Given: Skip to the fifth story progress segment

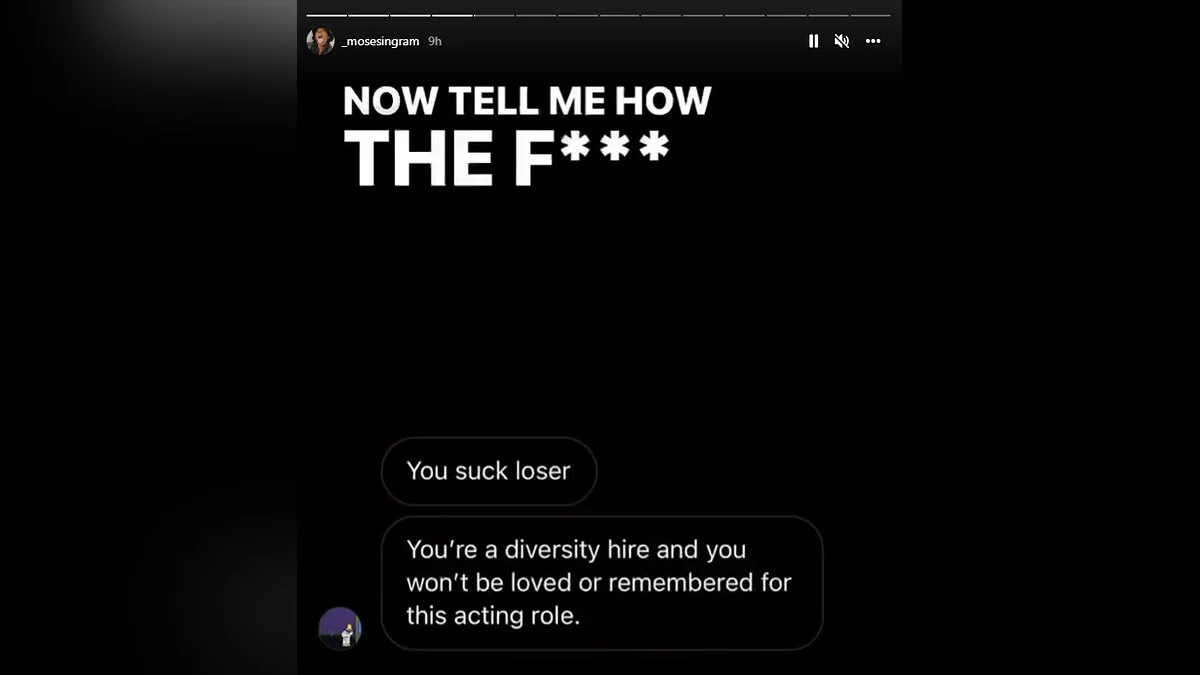Looking at the screenshot, I should coord(494,15).
